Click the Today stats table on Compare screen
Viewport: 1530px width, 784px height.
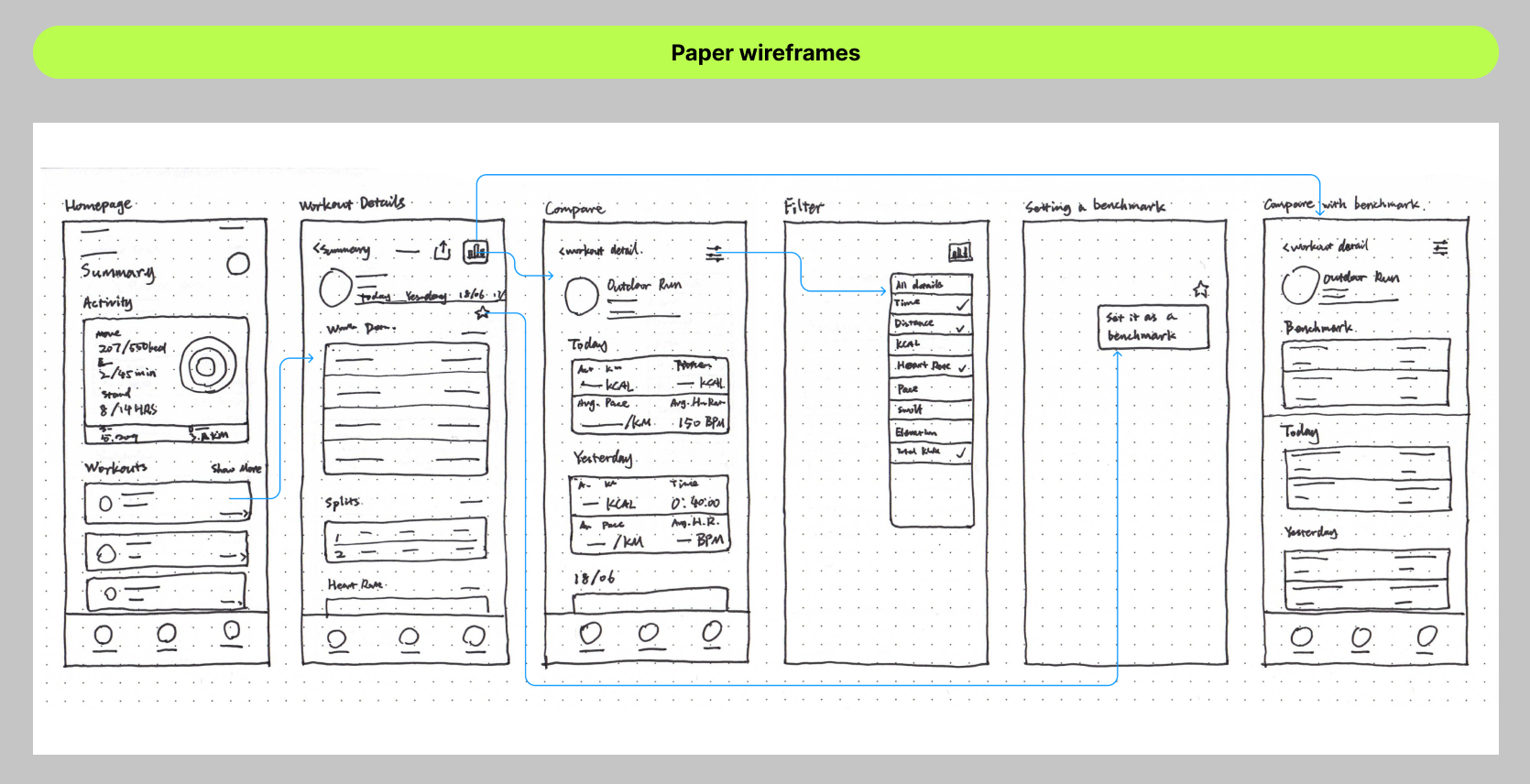[650, 395]
